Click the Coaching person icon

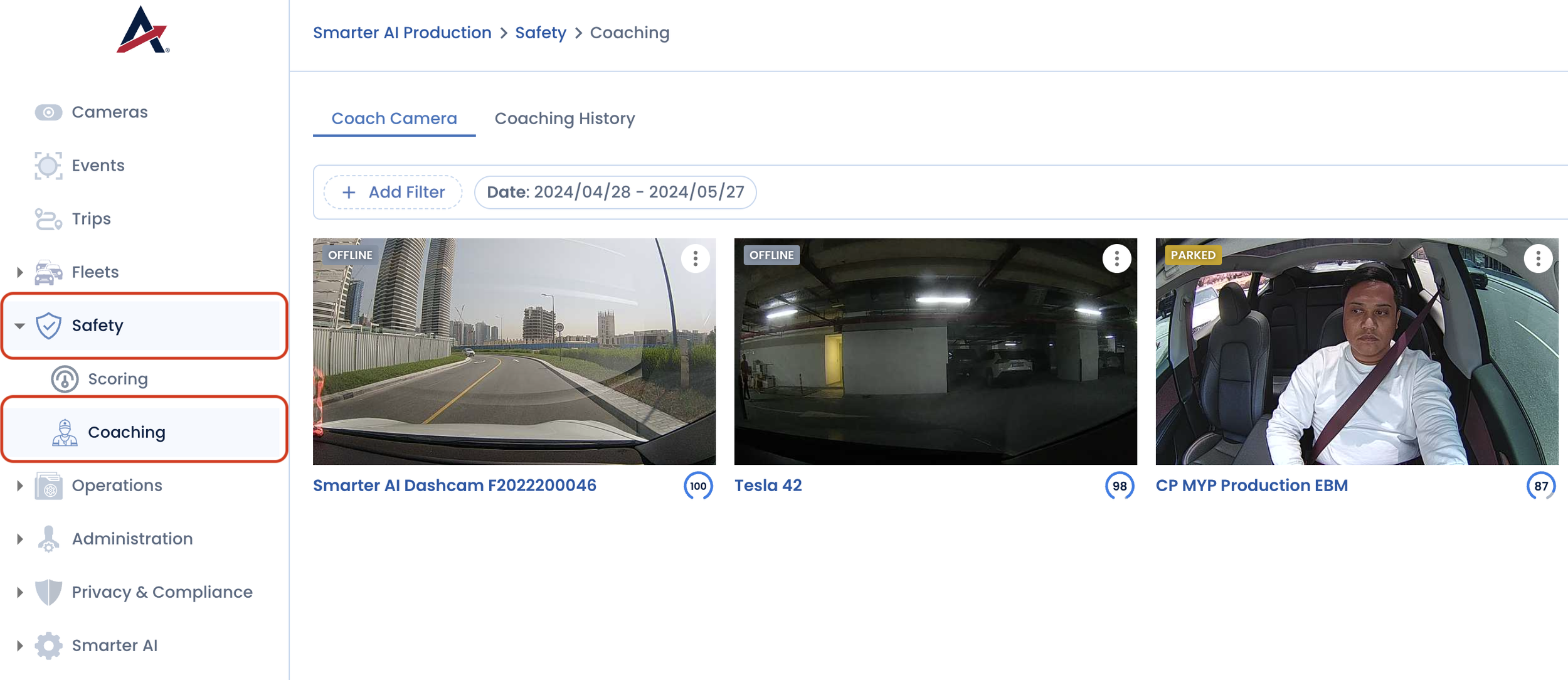coord(65,432)
